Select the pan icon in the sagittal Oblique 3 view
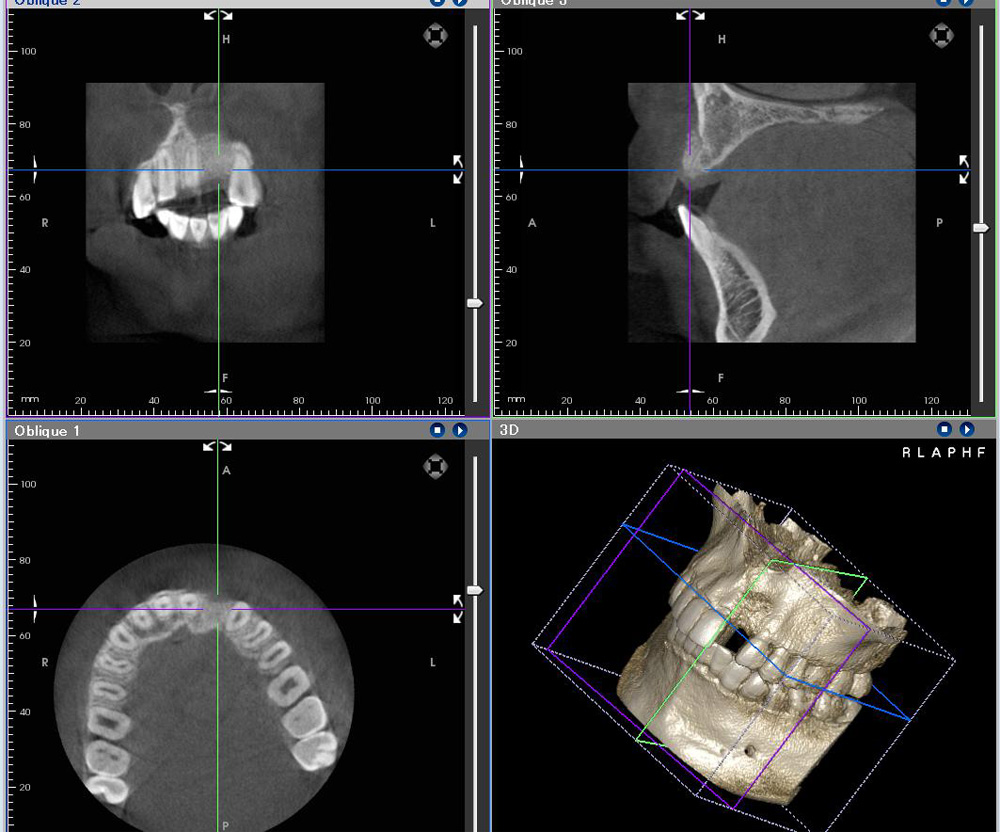This screenshot has width=1000, height=832. [941, 36]
